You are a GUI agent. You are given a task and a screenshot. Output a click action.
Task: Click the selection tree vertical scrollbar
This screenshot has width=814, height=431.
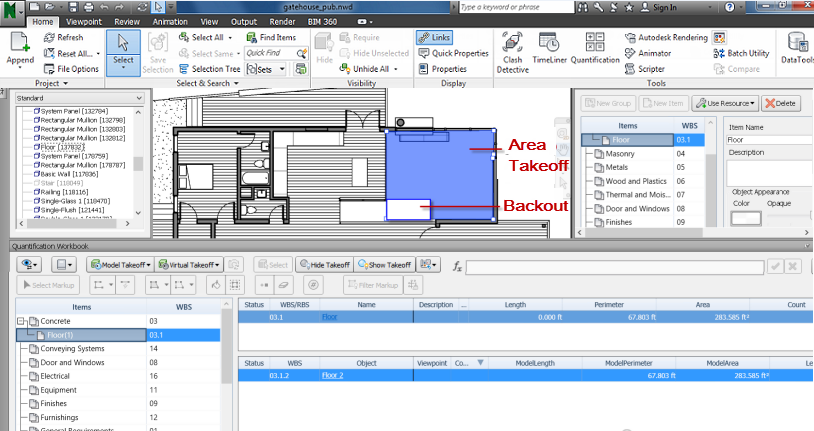point(138,163)
